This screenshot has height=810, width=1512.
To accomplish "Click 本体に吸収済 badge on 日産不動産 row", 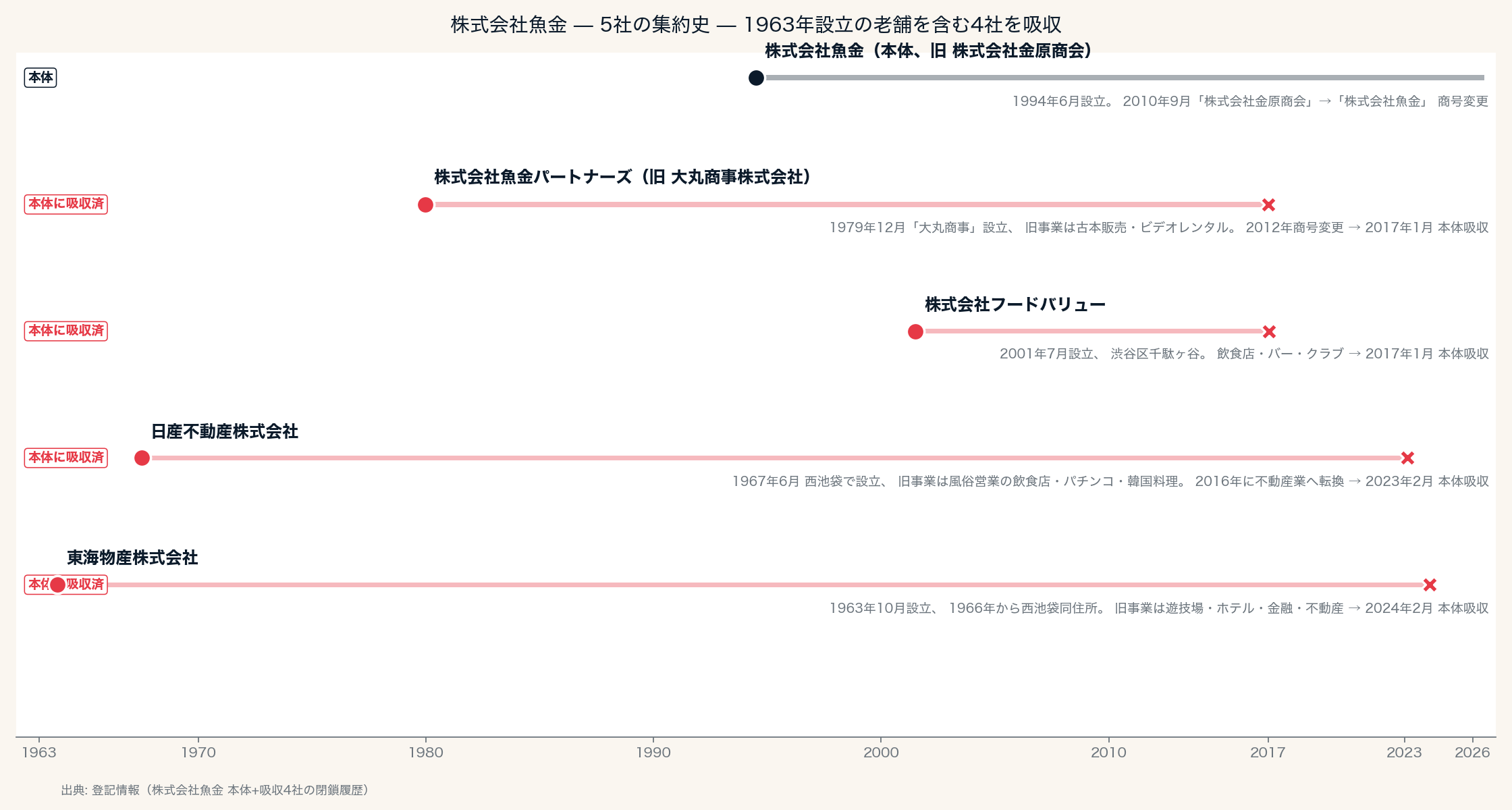I will pyautogui.click(x=66, y=458).
